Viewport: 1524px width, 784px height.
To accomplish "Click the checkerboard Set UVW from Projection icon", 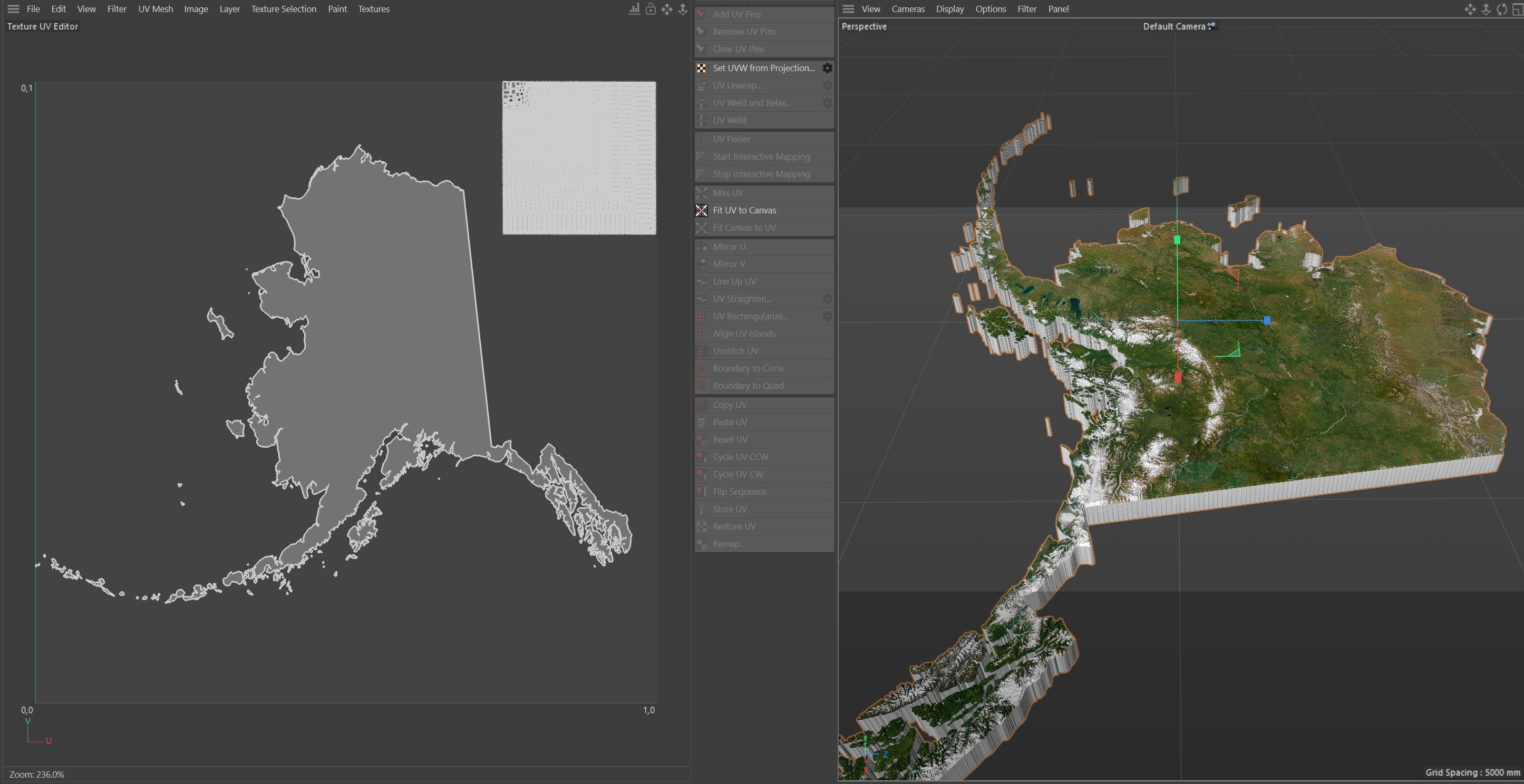I will pyautogui.click(x=702, y=68).
